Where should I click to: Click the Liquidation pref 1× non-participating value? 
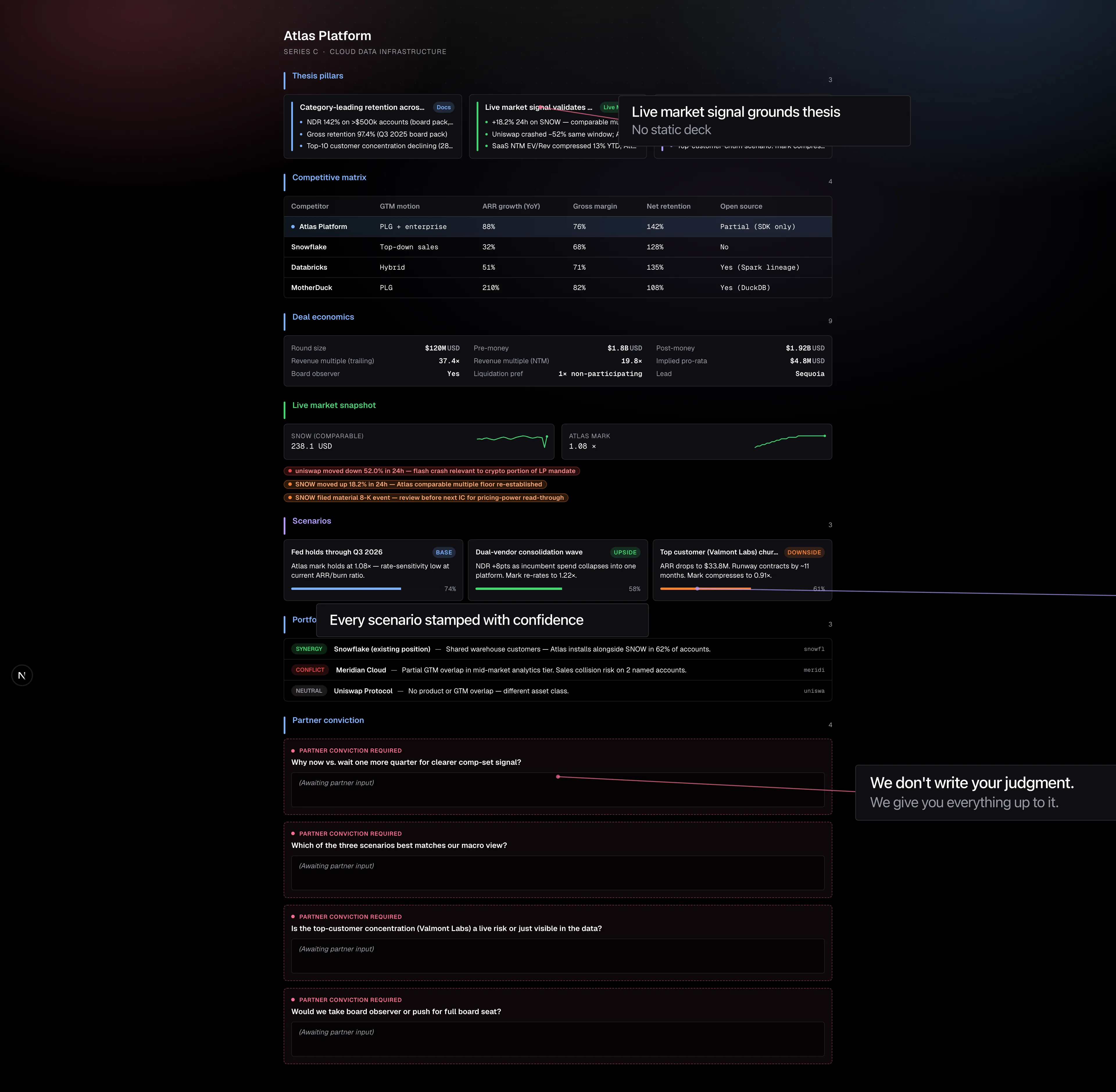tap(600, 374)
